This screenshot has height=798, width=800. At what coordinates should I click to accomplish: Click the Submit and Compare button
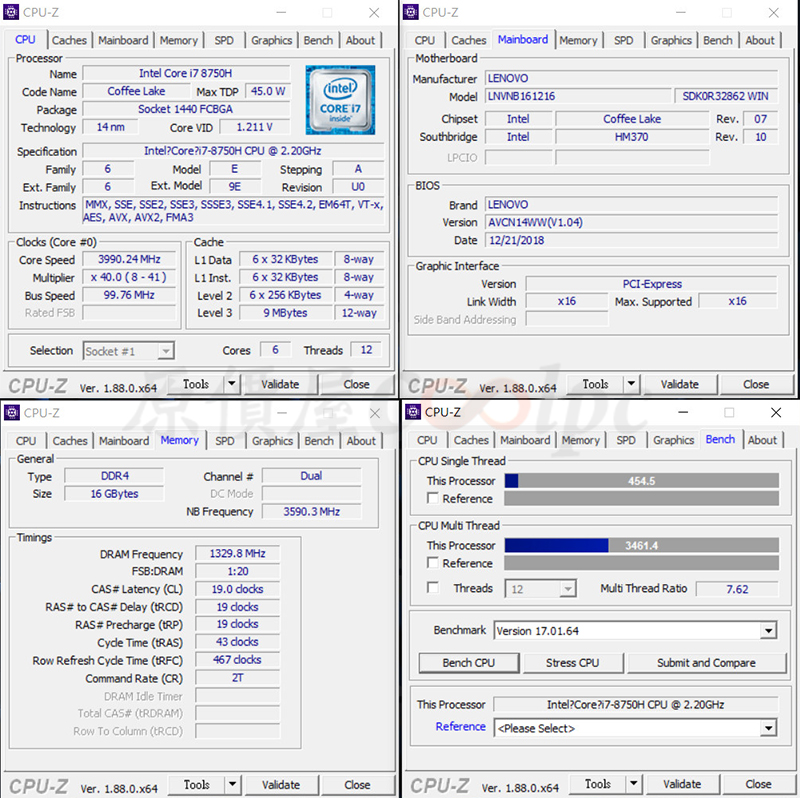pyautogui.click(x=707, y=663)
